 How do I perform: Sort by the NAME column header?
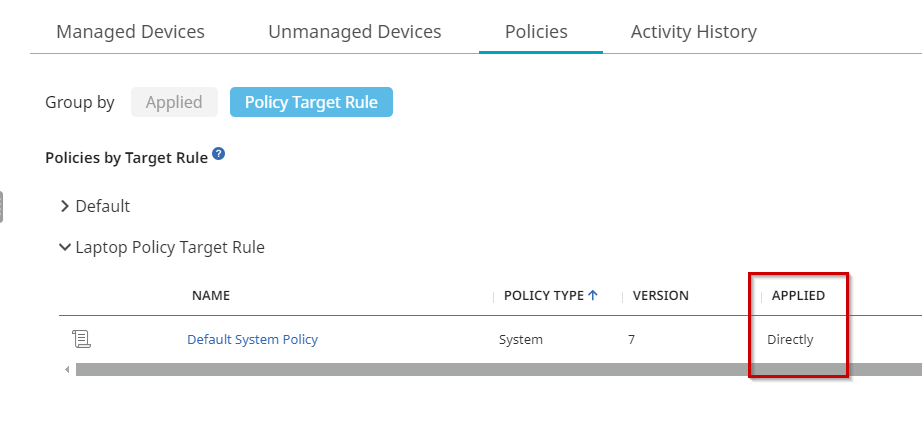click(x=211, y=296)
